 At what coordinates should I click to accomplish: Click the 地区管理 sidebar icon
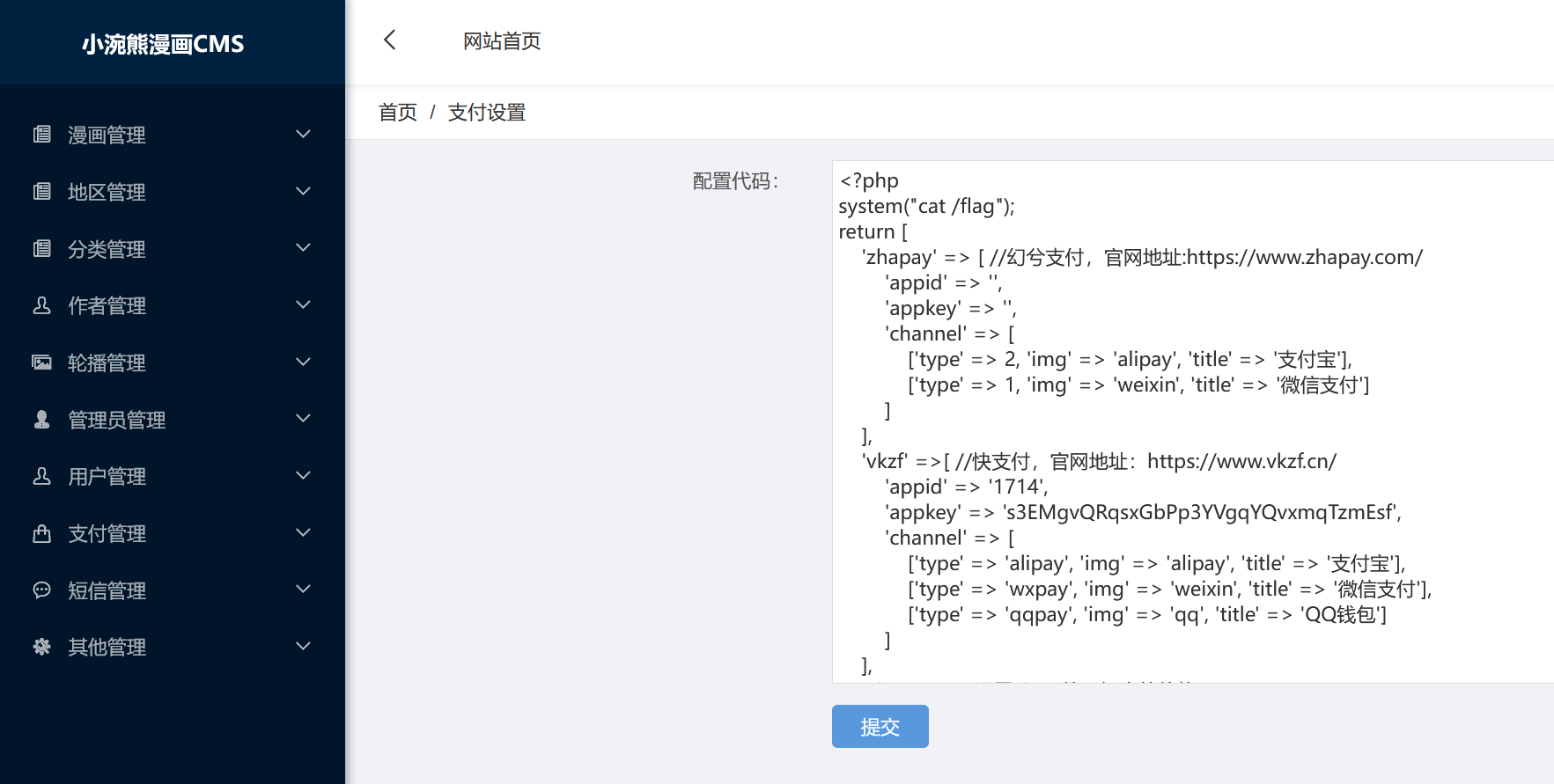[41, 191]
